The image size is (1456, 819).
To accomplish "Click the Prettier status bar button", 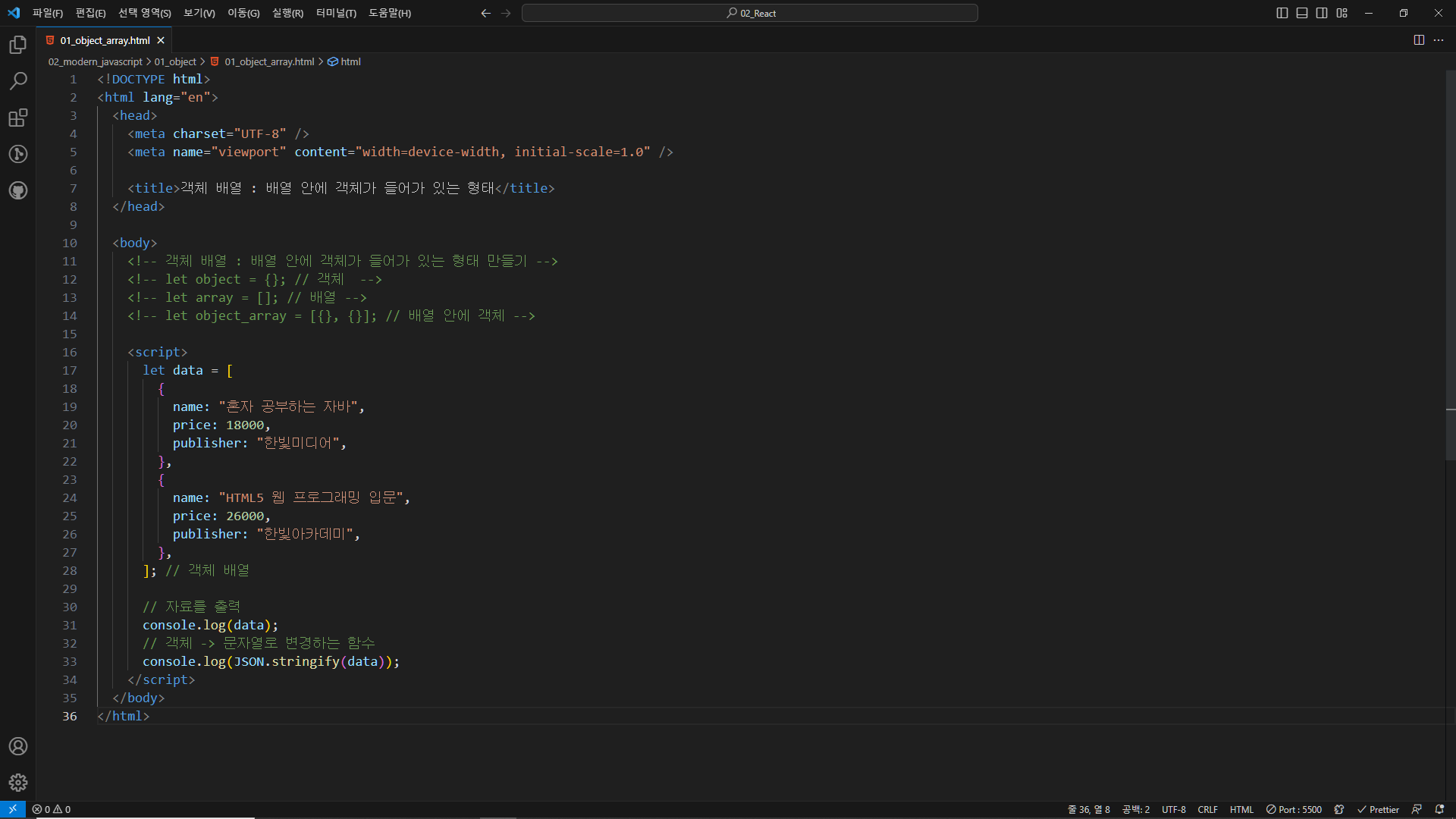I will tap(1378, 809).
